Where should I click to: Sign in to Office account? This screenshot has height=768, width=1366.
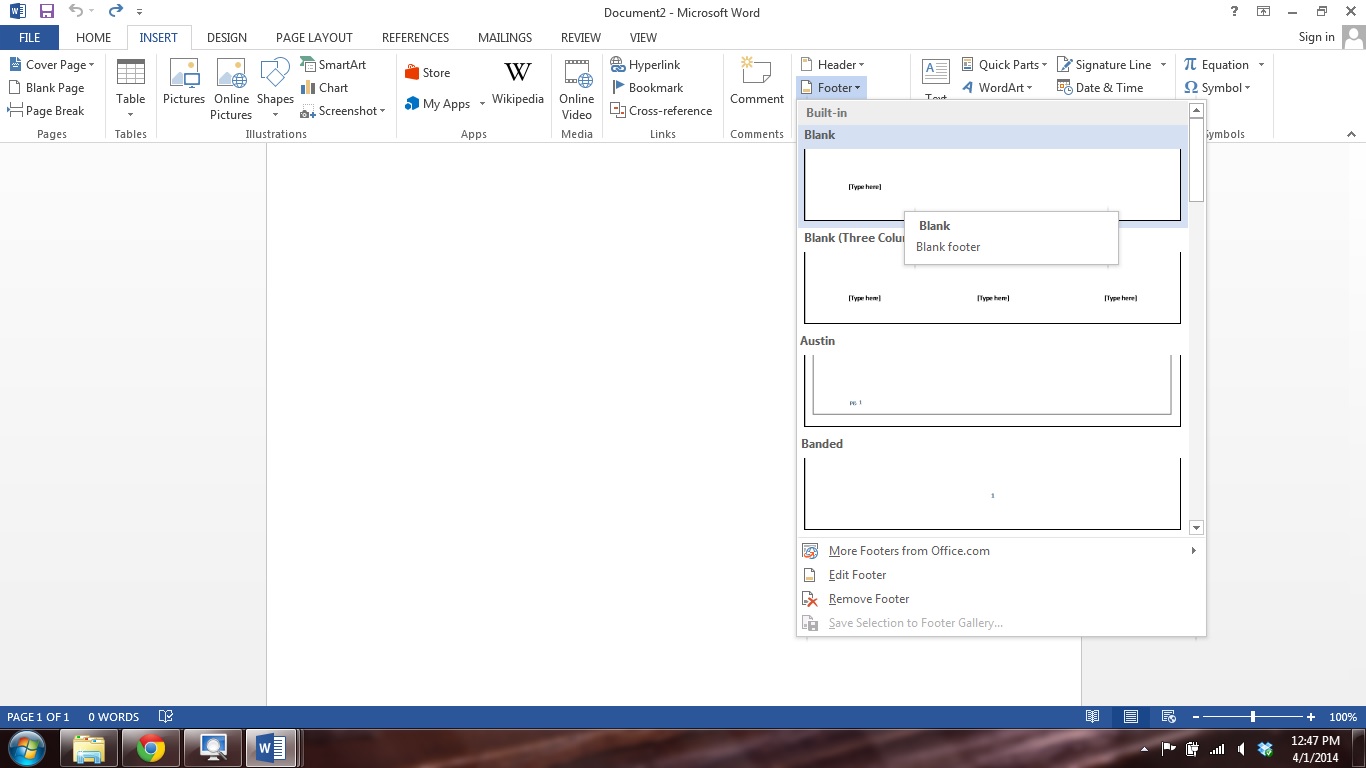point(1316,37)
